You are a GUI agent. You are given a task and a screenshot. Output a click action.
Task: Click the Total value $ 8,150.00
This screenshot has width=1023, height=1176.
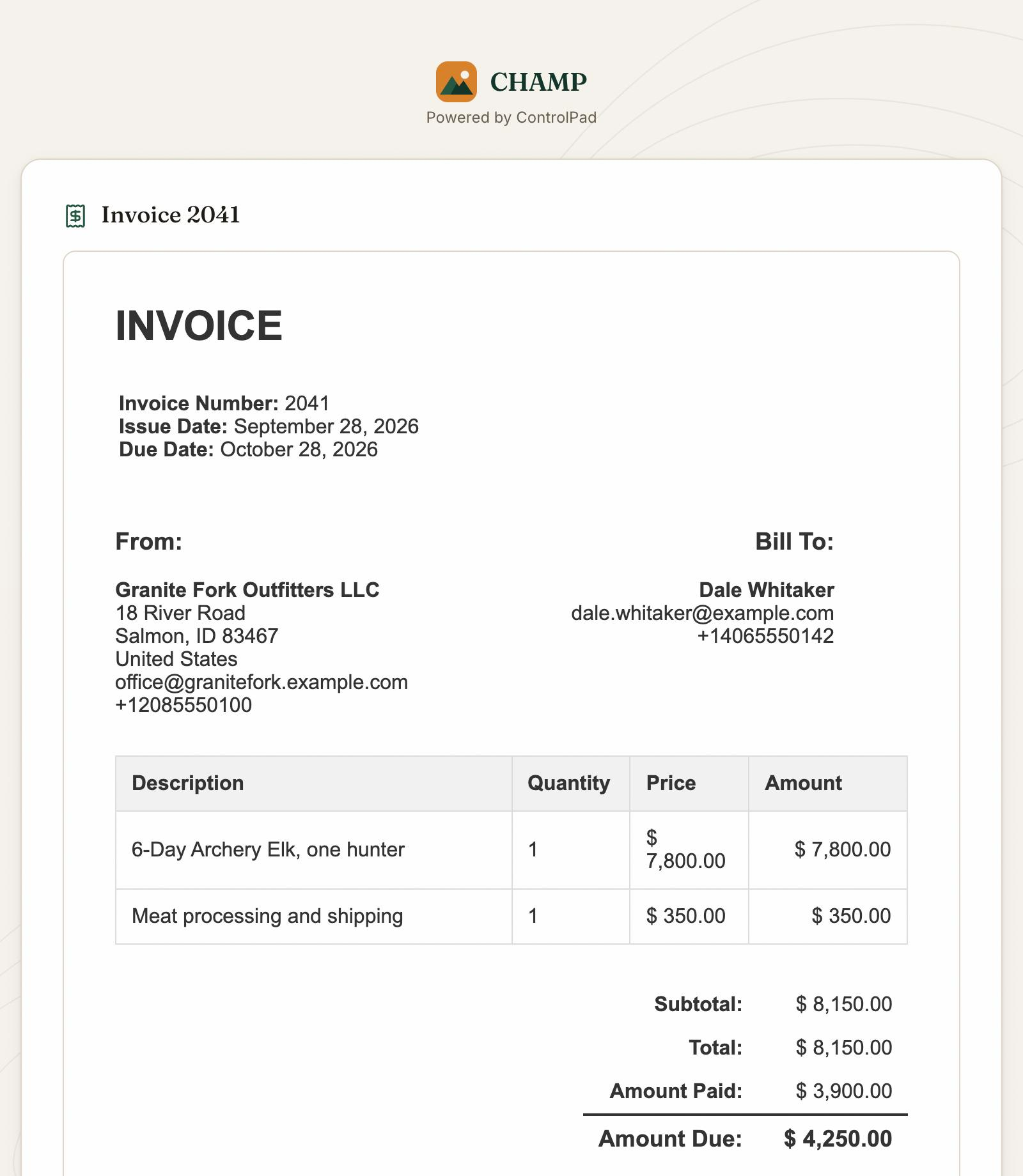coord(844,1048)
